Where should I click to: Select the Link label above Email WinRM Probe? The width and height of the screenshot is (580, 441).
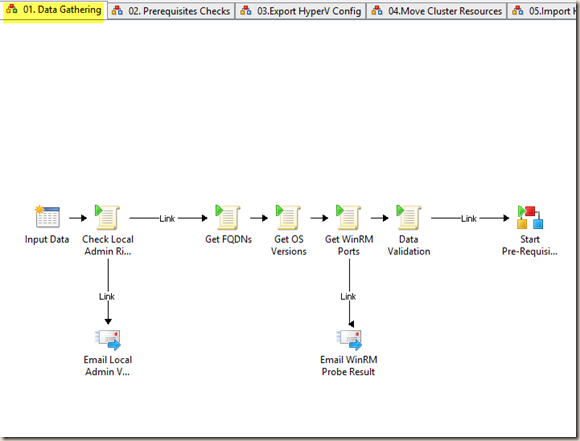click(348, 296)
